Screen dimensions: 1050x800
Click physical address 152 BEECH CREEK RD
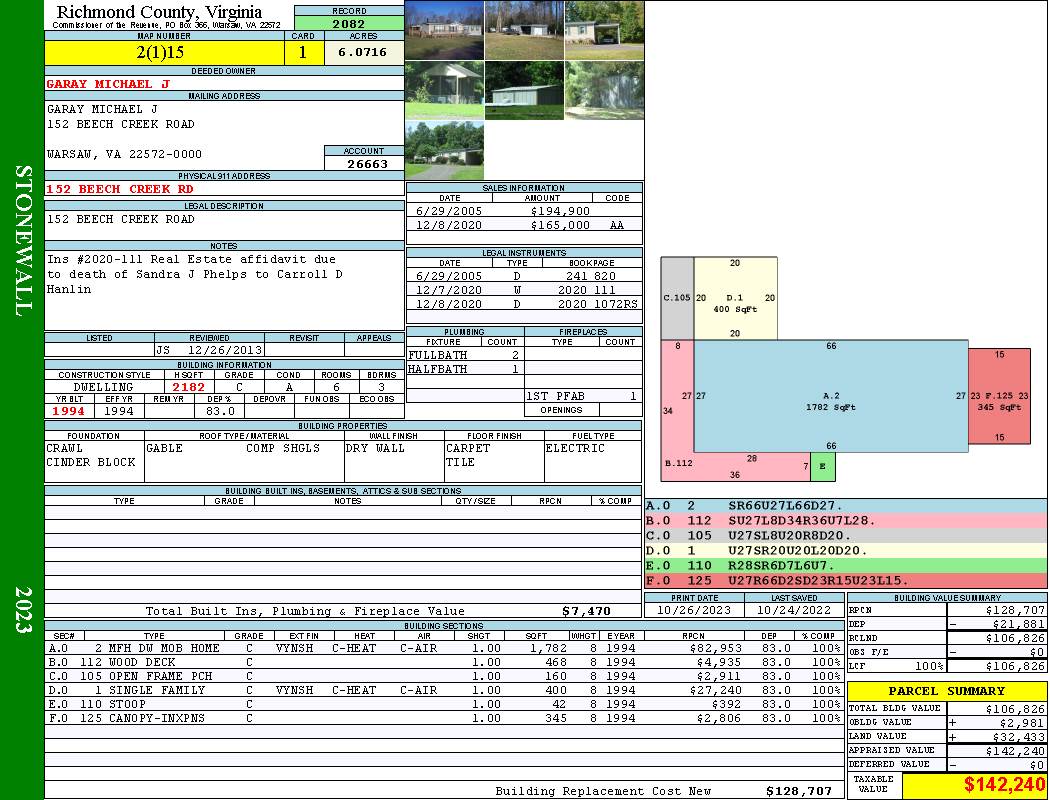pos(120,189)
